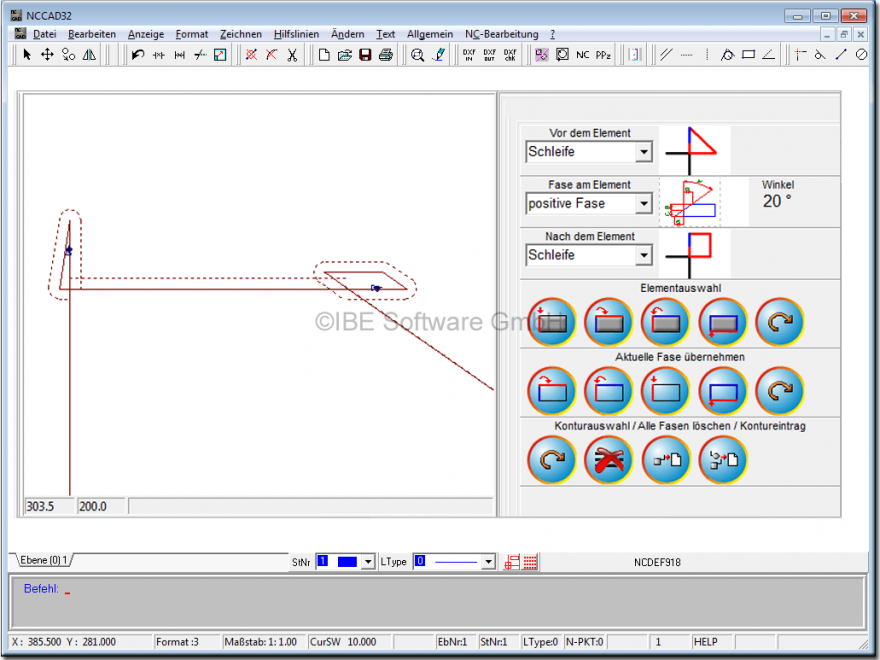This screenshot has width=880, height=660.
Task: Open a file via folder icon
Action: [345, 55]
